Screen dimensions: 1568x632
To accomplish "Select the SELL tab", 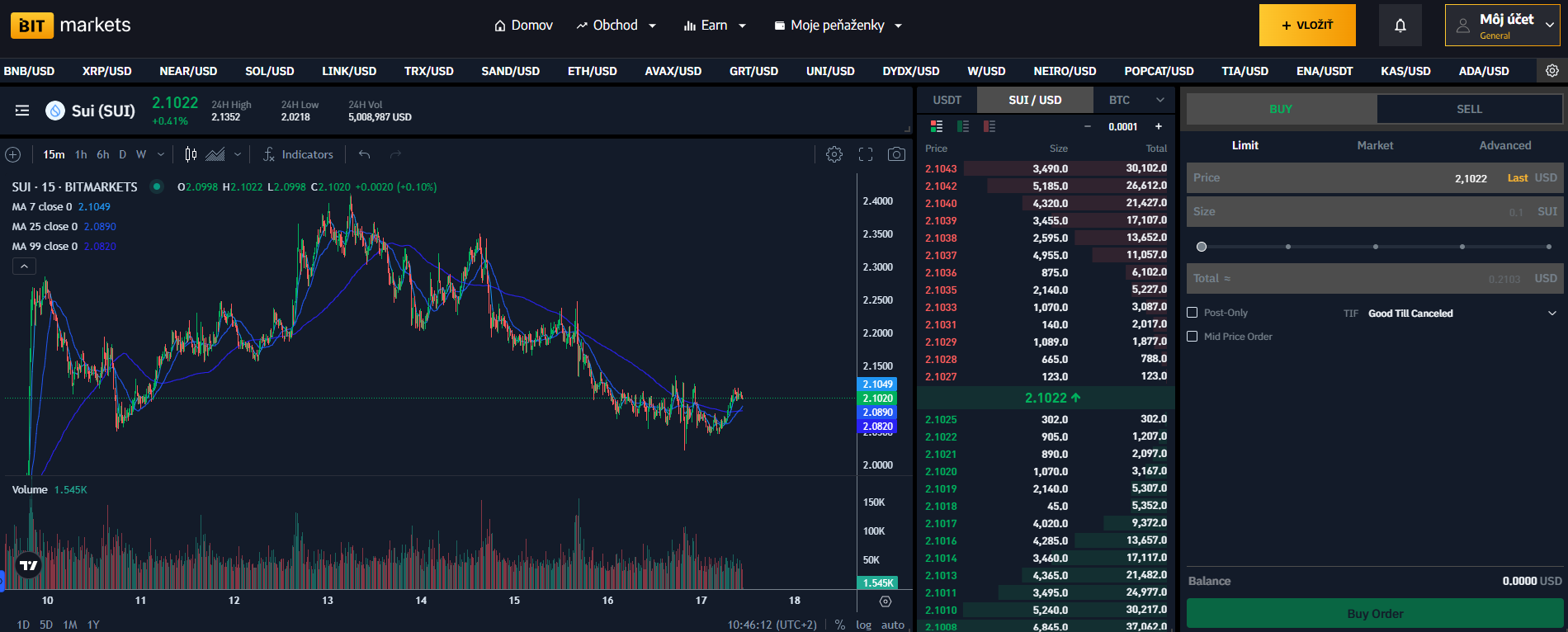I will click(x=1469, y=109).
